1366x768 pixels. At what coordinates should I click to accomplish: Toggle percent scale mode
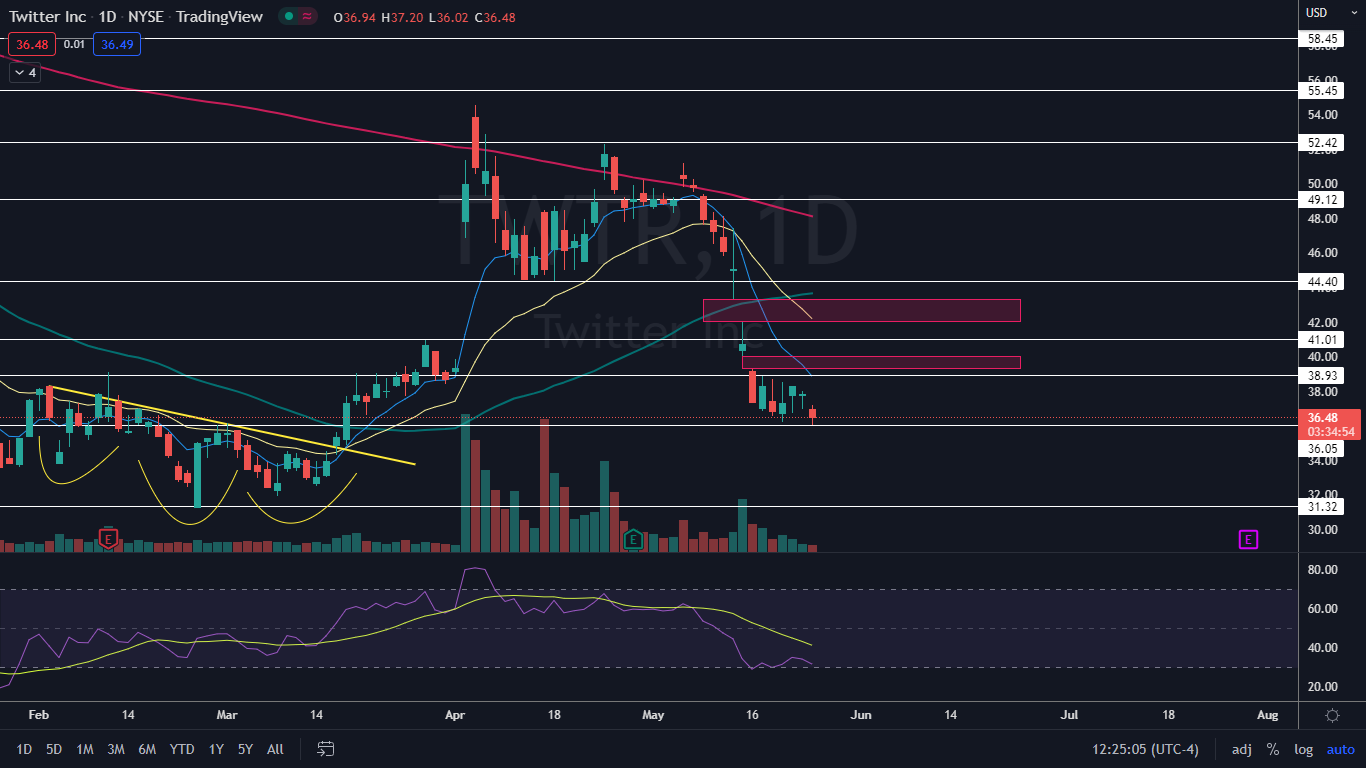pyautogui.click(x=1273, y=749)
